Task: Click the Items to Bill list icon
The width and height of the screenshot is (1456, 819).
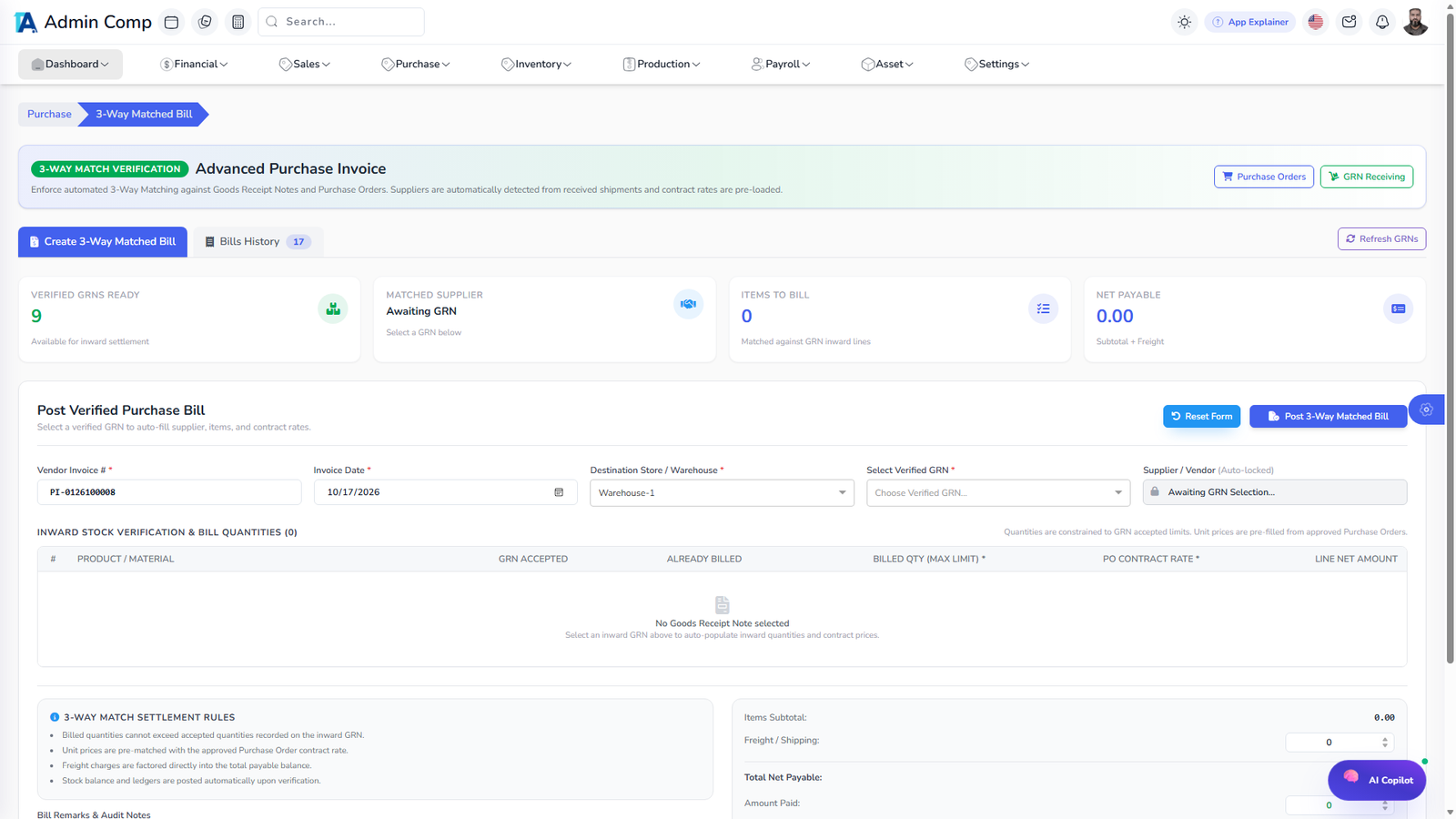Action: [x=1043, y=308]
